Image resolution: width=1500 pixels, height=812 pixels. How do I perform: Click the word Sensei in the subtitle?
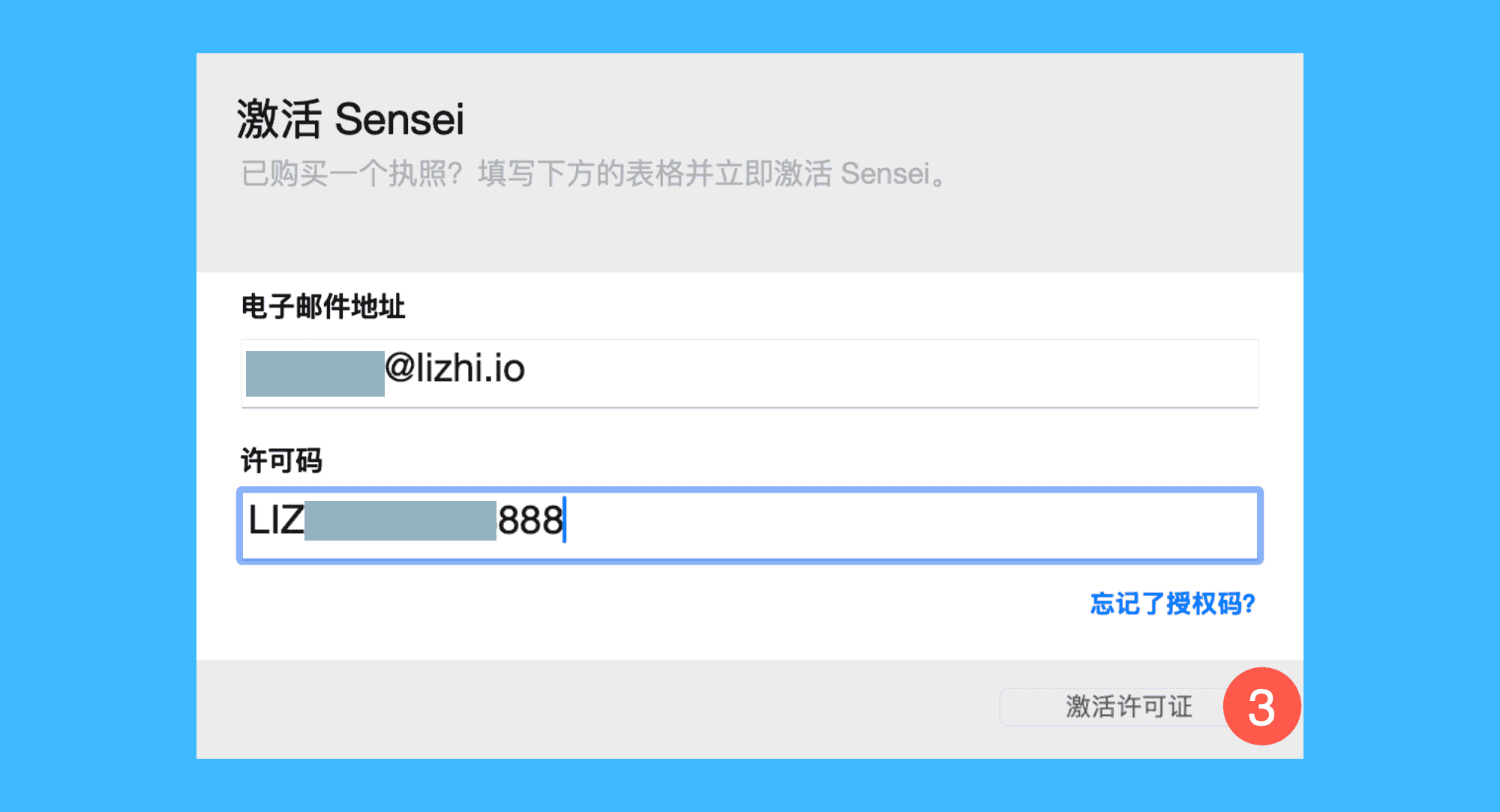tap(885, 174)
